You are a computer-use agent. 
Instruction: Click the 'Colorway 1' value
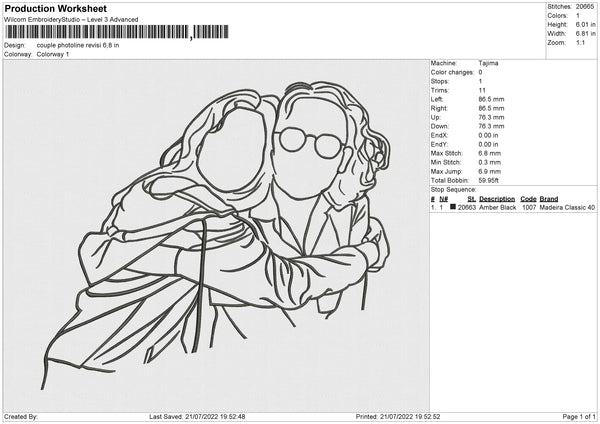point(53,54)
